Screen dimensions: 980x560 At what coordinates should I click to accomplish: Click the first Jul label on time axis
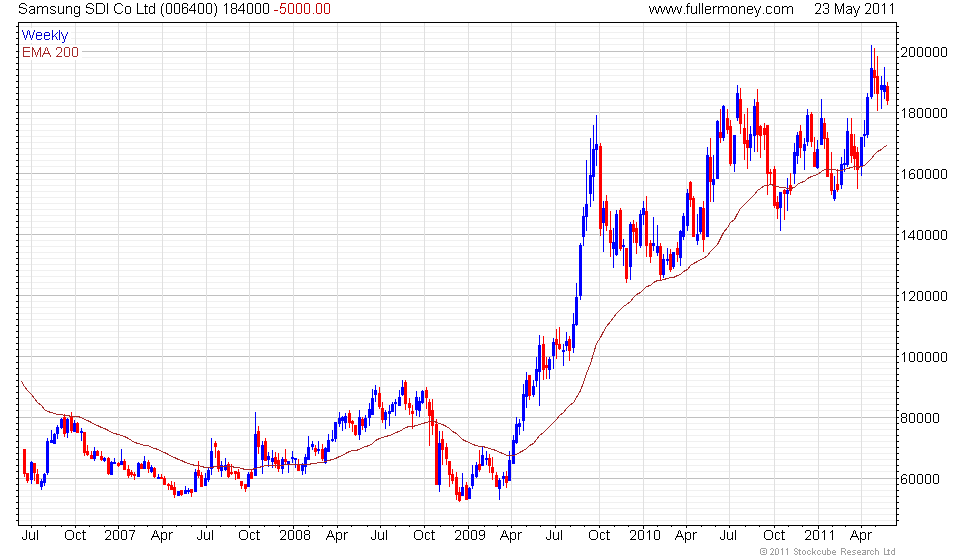pos(31,536)
